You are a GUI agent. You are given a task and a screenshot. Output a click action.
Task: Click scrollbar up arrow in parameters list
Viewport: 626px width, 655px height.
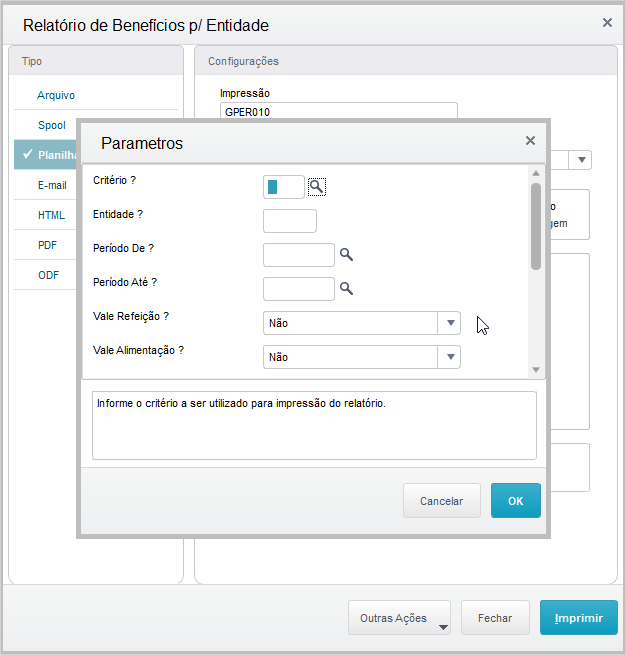click(x=536, y=173)
